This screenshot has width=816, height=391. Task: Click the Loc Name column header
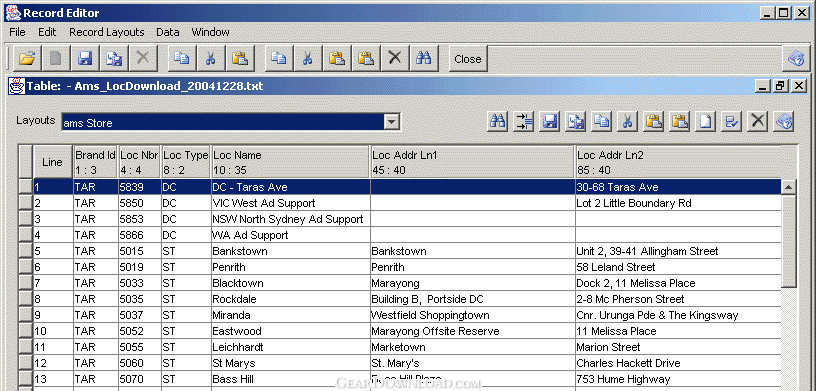(x=290, y=162)
